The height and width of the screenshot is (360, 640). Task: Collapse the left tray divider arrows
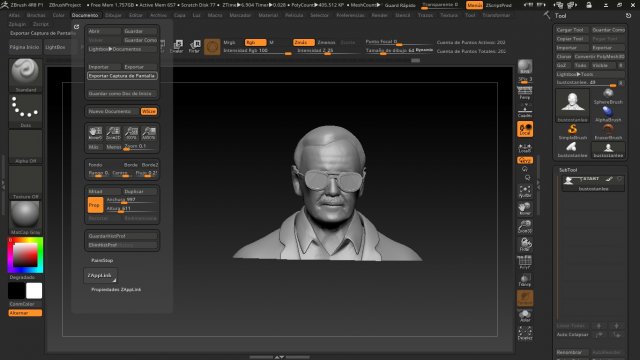pyautogui.click(x=3, y=185)
